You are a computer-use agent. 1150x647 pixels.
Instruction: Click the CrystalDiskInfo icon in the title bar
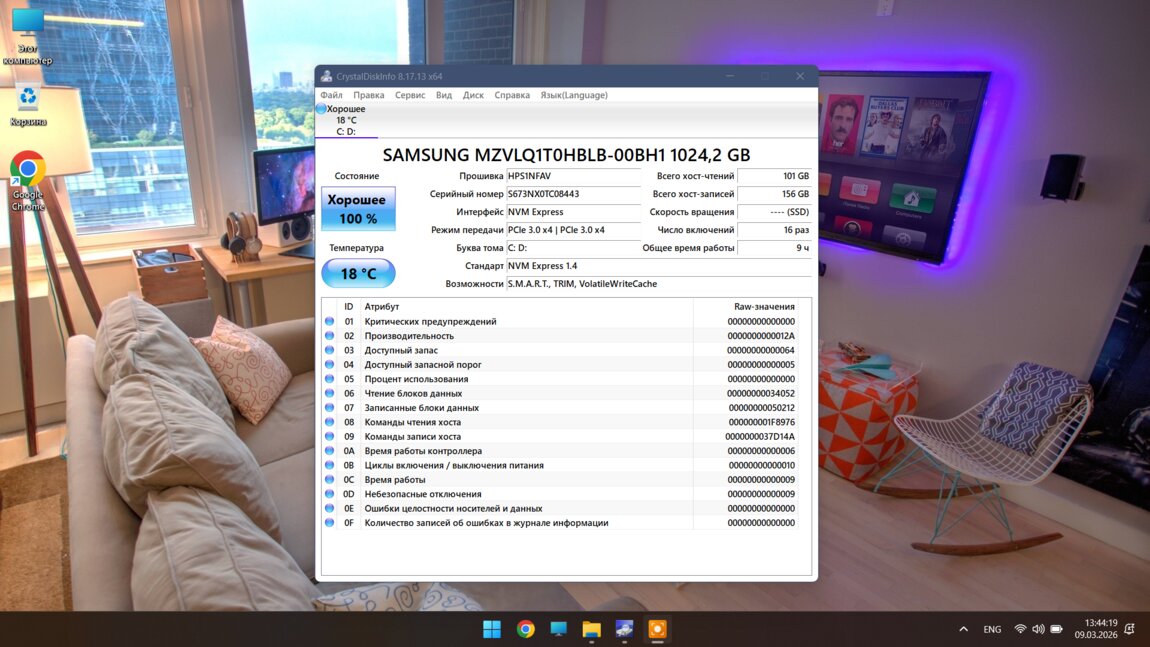(327, 76)
